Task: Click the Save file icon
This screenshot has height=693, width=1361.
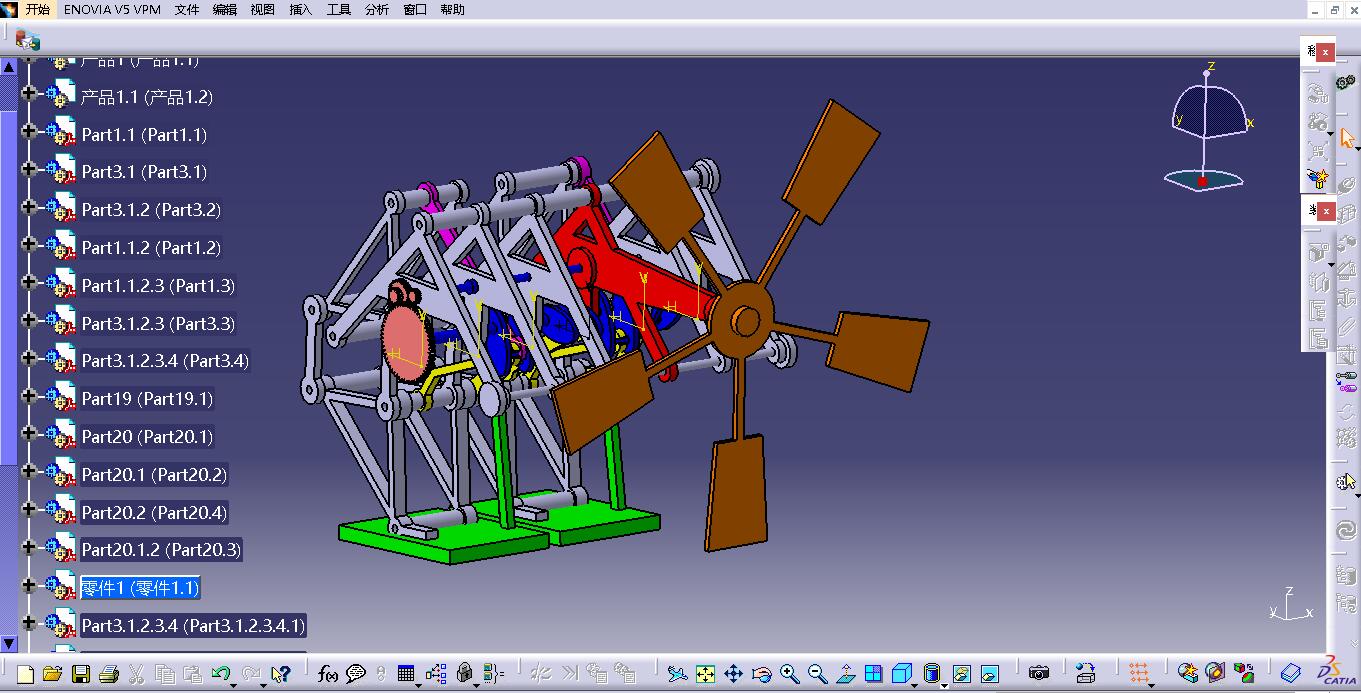Action: [81, 674]
